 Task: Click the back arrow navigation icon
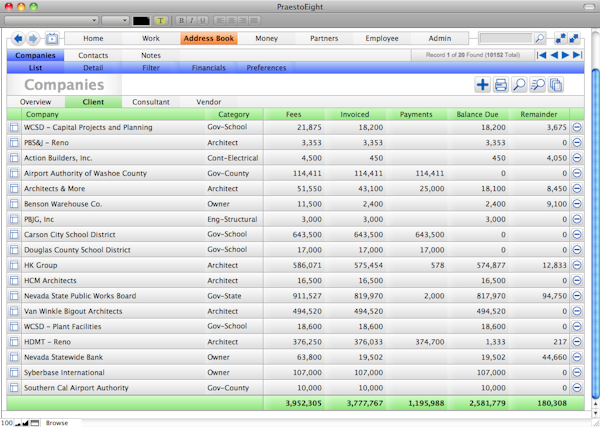click(18, 38)
